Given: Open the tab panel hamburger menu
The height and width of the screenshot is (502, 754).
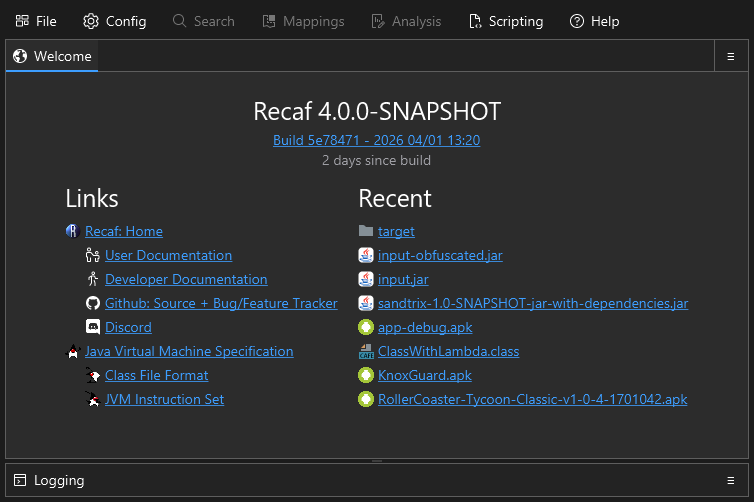Looking at the screenshot, I should point(730,57).
